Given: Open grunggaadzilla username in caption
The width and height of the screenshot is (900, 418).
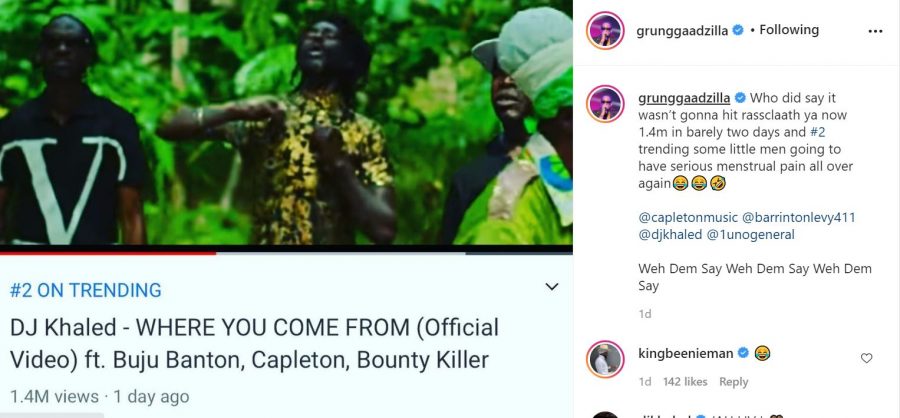Looking at the screenshot, I should pyautogui.click(x=684, y=98).
